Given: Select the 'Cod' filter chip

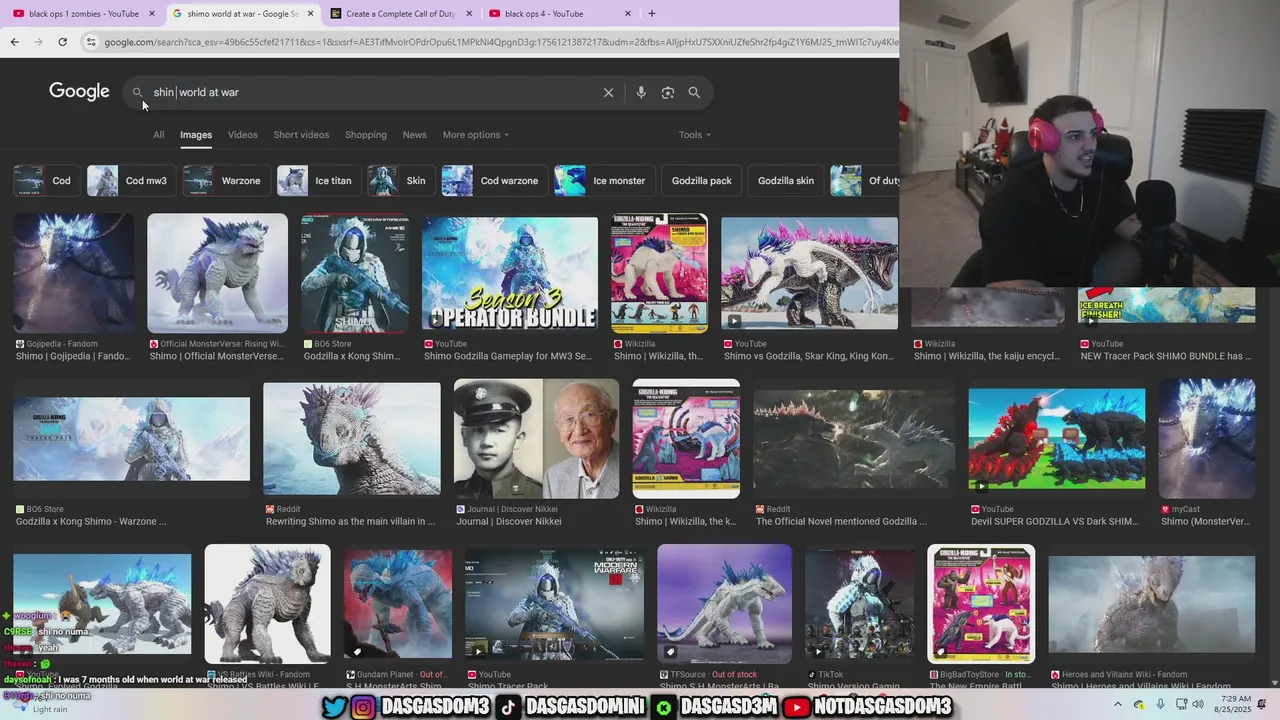Looking at the screenshot, I should pyautogui.click(x=46, y=181).
